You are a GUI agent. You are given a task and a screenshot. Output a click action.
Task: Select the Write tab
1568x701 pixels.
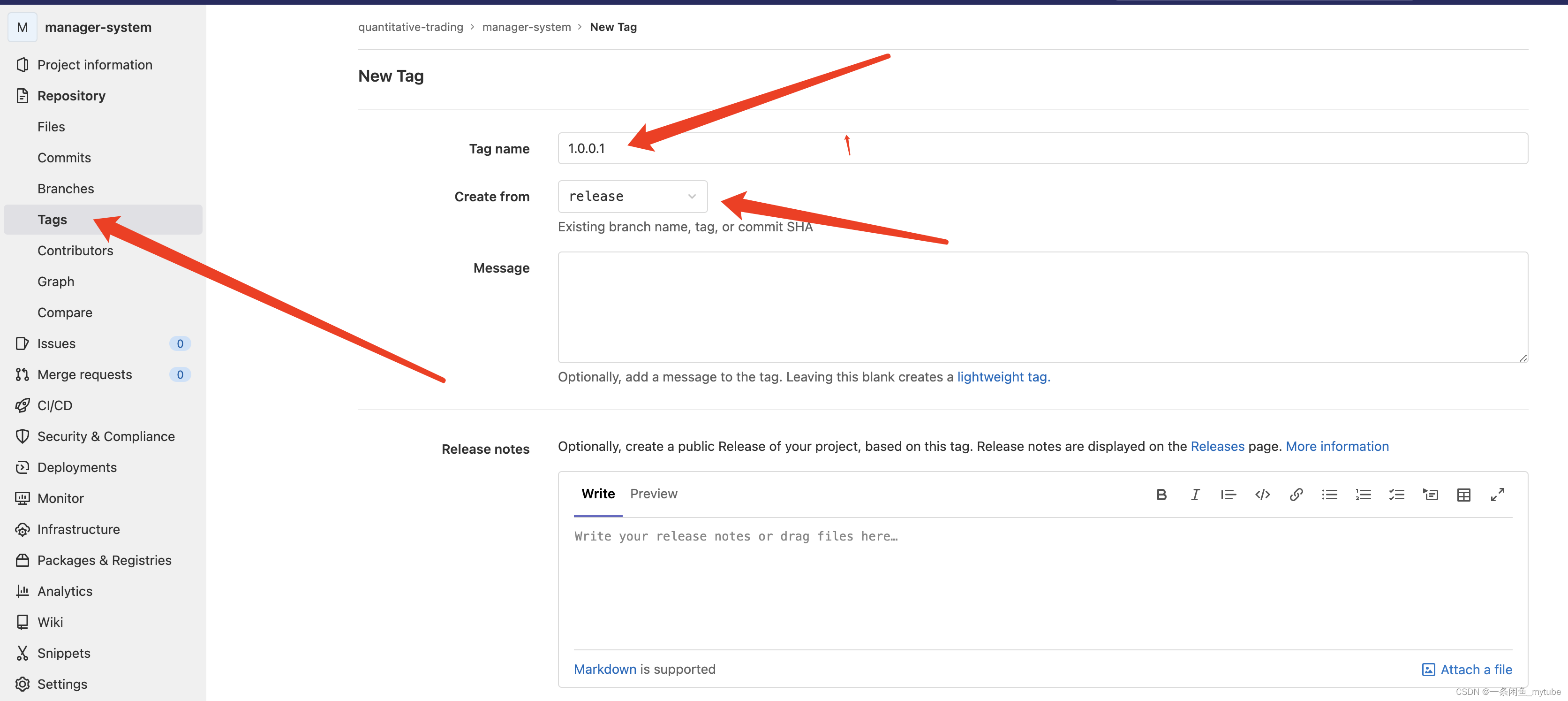point(598,493)
